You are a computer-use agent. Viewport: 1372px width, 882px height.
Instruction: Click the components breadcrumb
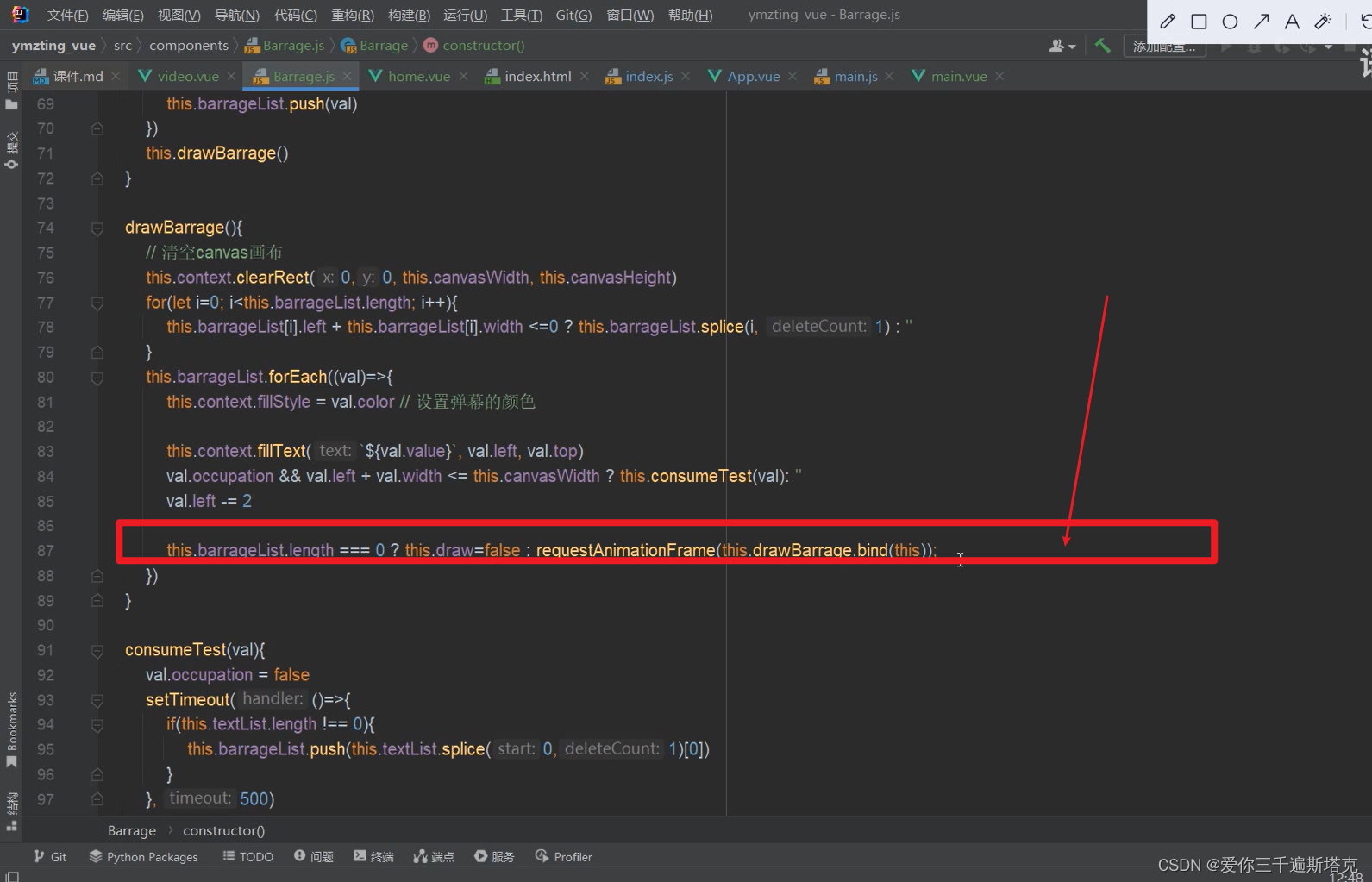[x=189, y=46]
